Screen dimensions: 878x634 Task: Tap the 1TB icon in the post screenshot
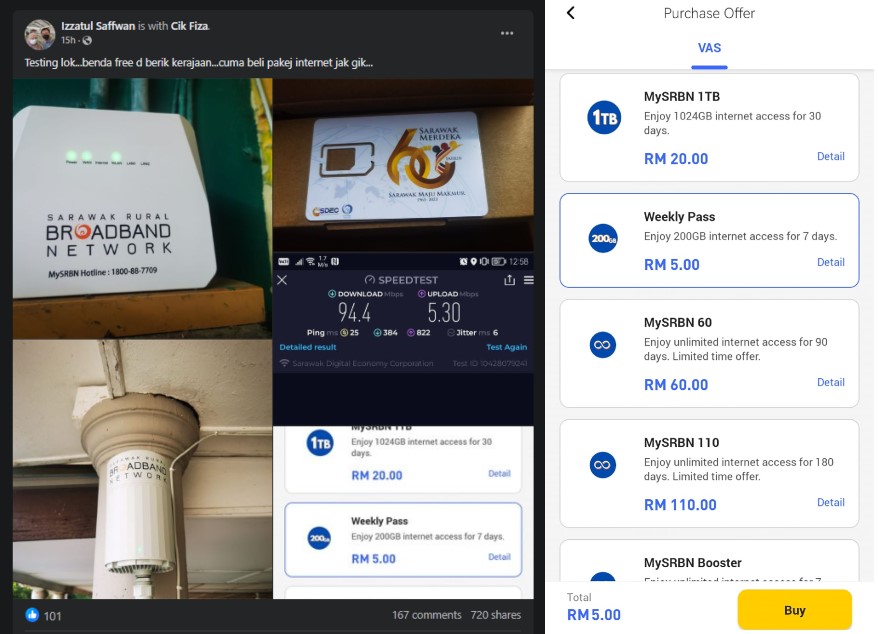(320, 443)
